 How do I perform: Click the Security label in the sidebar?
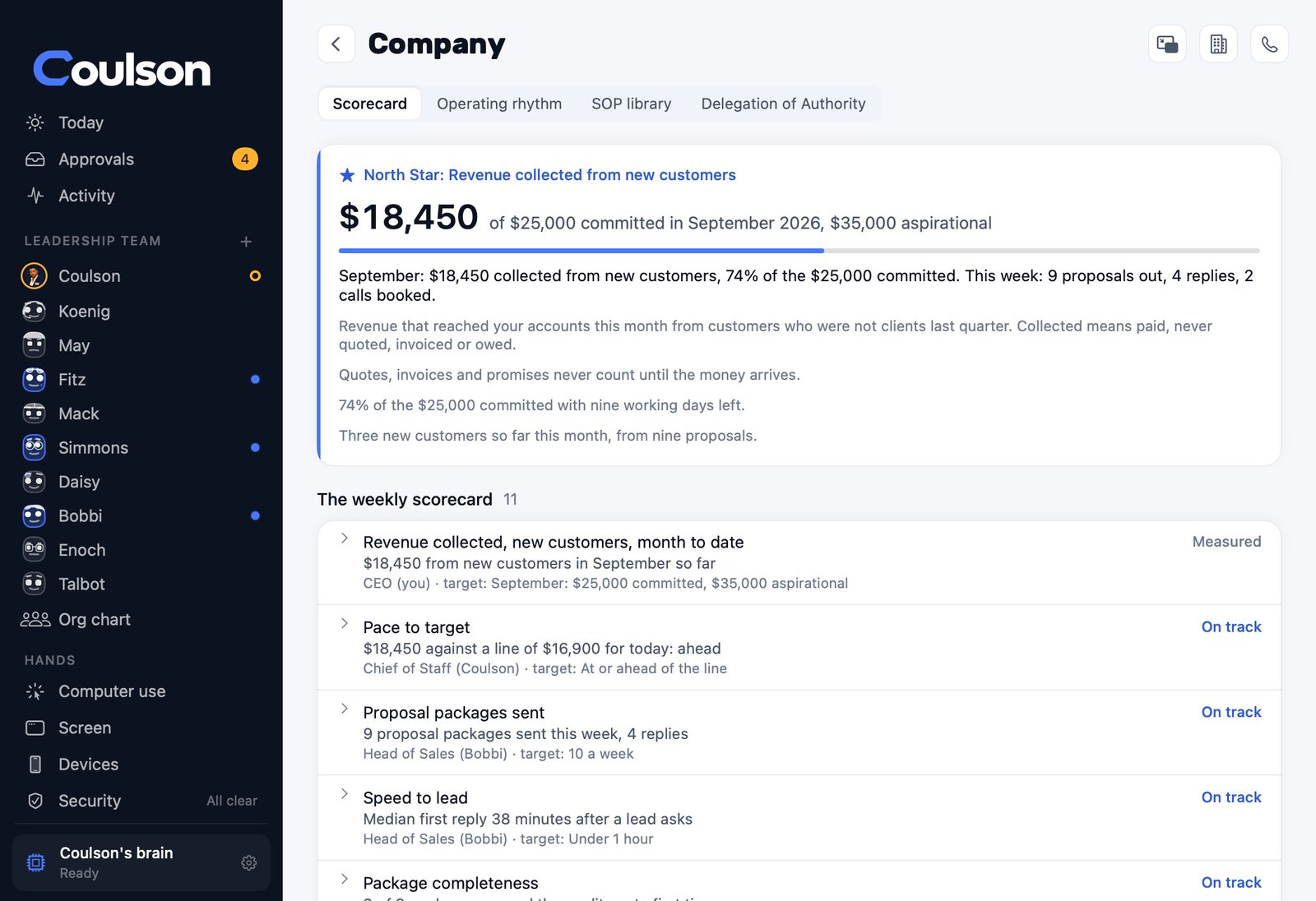tap(90, 801)
